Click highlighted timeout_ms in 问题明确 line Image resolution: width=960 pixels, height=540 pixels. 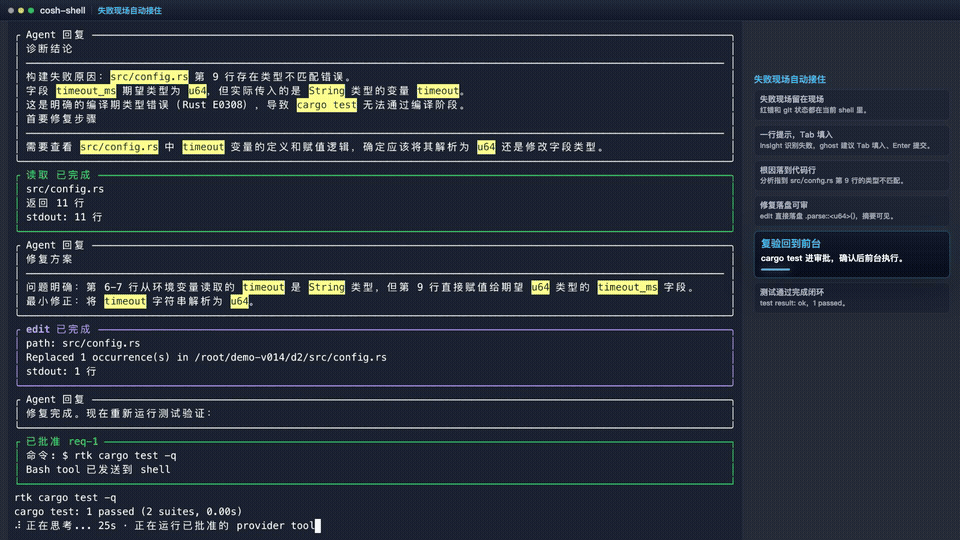point(628,287)
